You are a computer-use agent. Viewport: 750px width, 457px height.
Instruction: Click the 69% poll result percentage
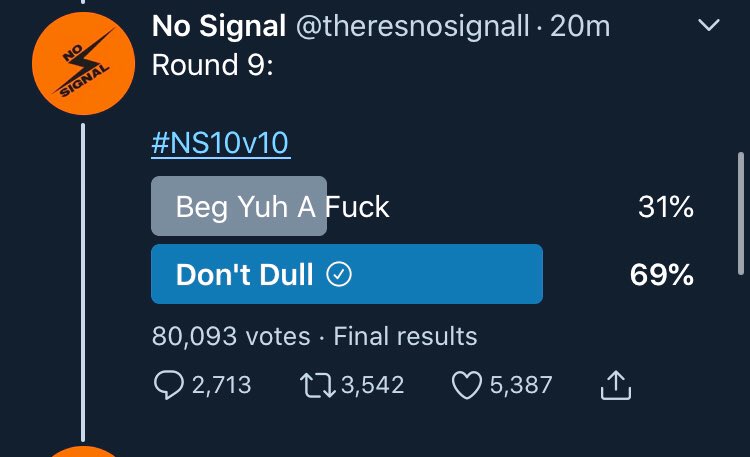tap(662, 275)
